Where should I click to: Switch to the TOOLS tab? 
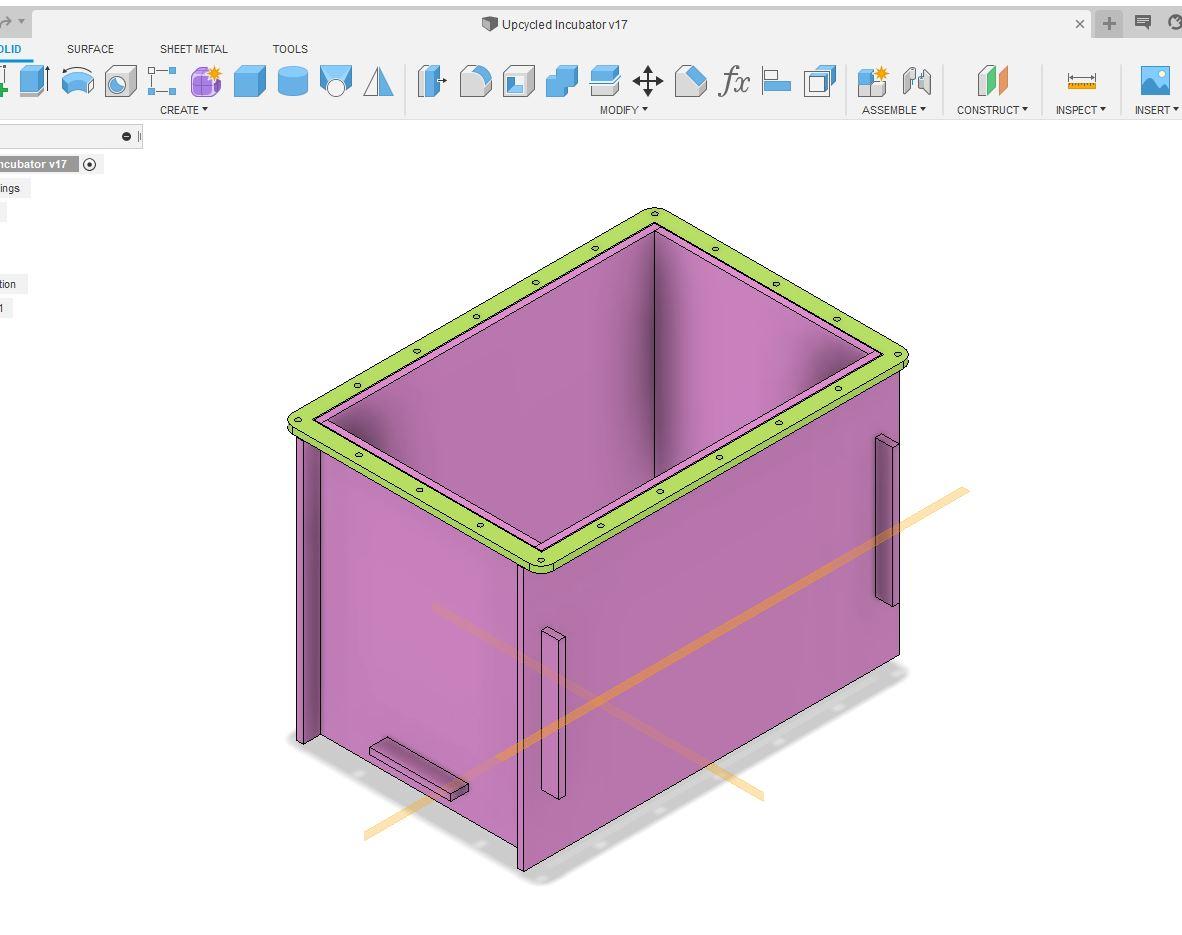tap(290, 49)
